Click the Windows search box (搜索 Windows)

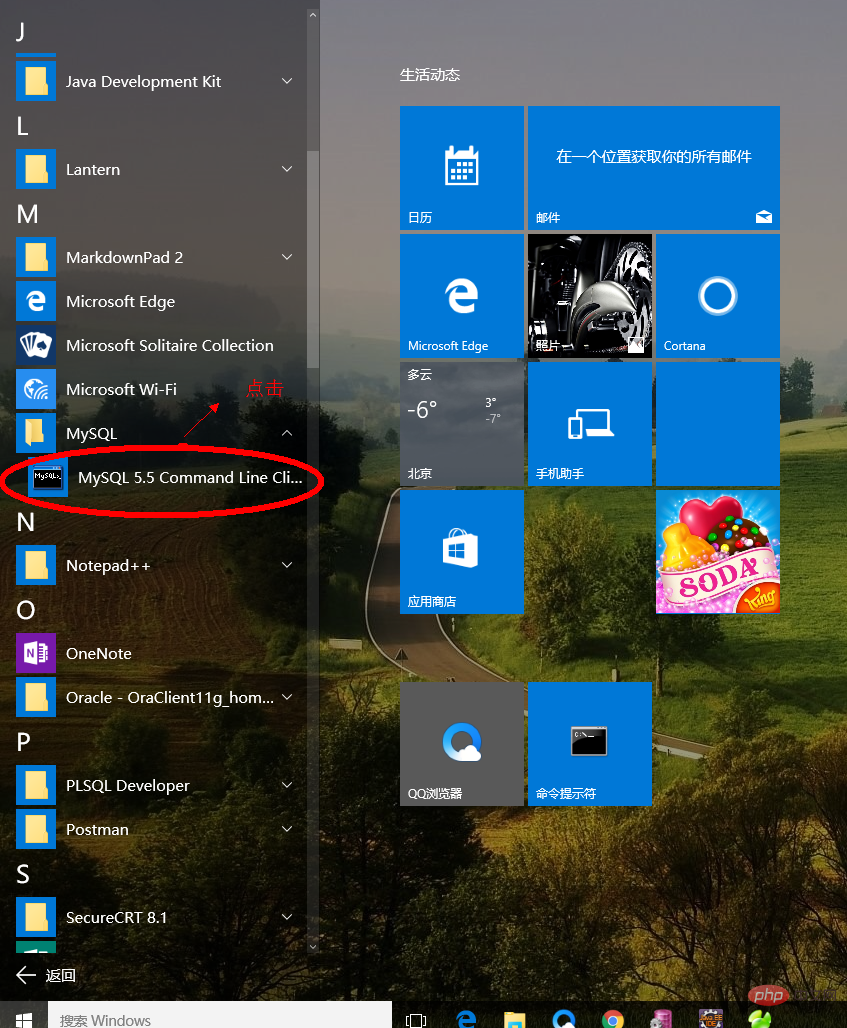[220, 1016]
